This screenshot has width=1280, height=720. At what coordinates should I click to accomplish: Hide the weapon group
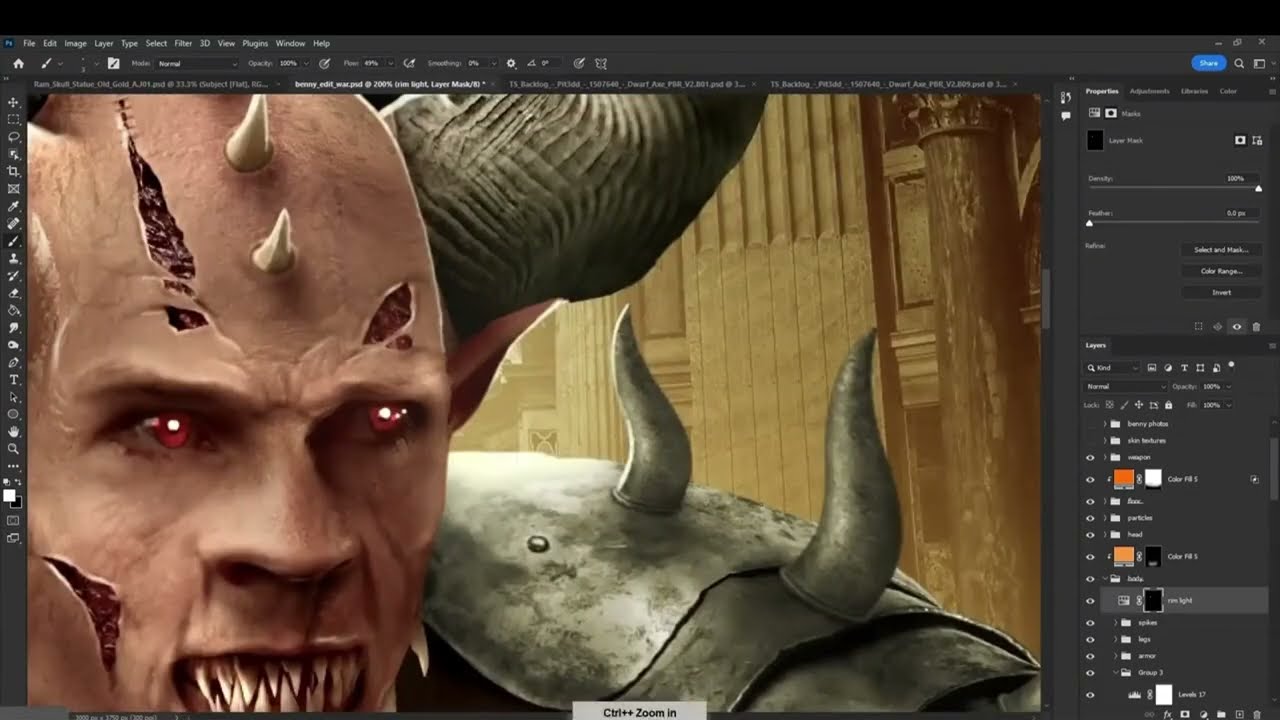[1090, 457]
